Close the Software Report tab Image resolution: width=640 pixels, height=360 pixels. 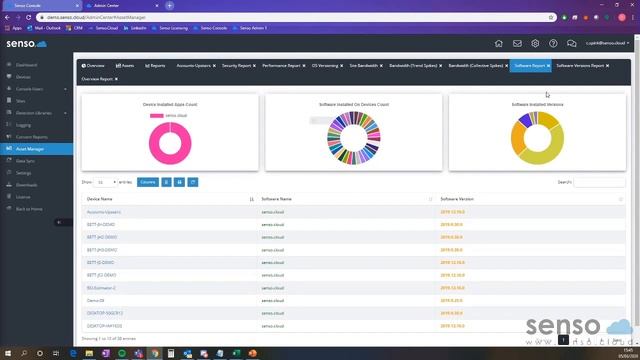[x=549, y=66]
